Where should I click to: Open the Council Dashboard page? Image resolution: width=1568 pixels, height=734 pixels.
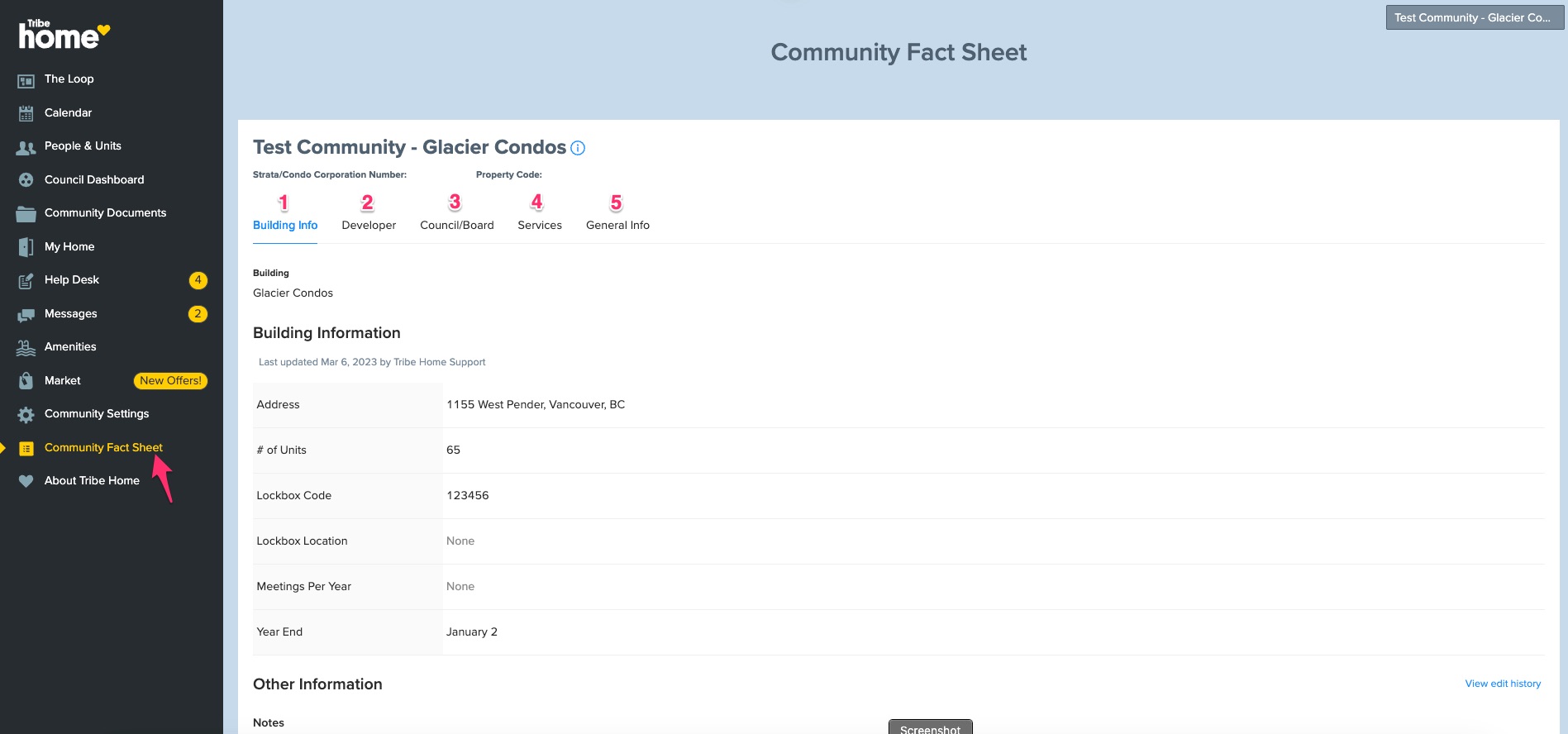[x=94, y=179]
